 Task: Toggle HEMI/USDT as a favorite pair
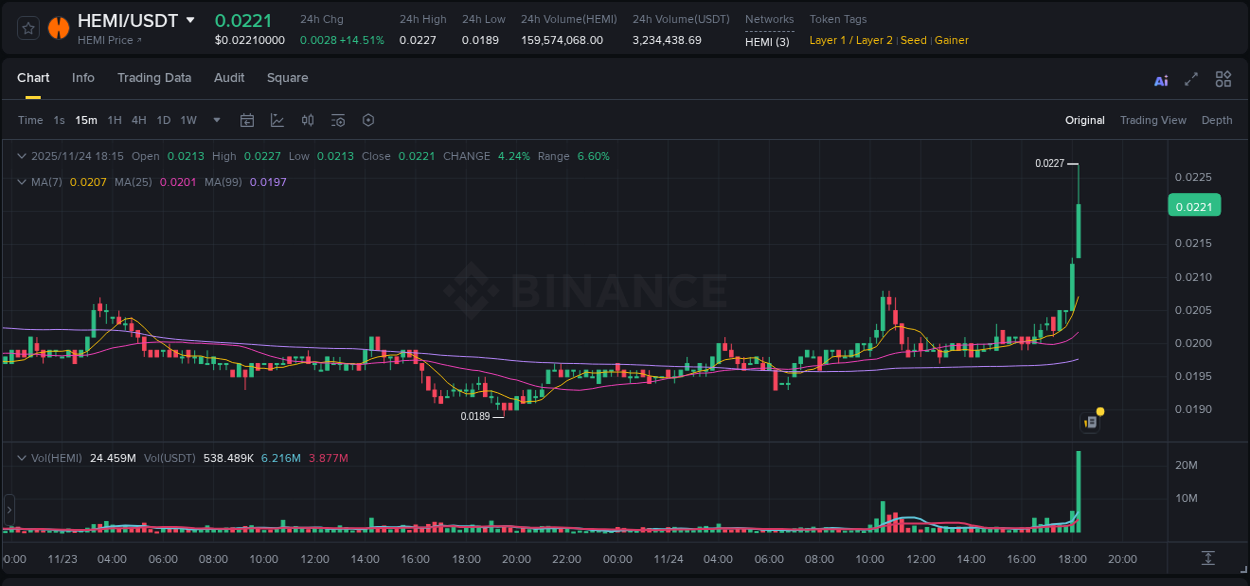pos(27,27)
